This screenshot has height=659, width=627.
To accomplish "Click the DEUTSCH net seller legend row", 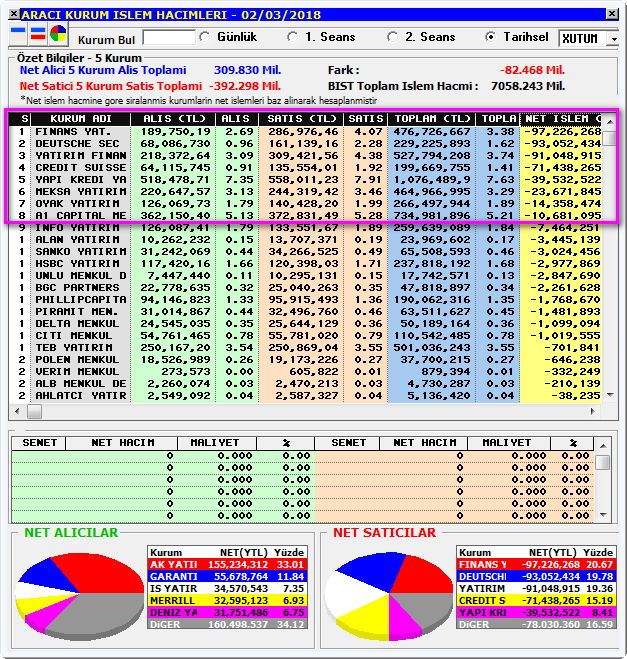I will coord(536,577).
